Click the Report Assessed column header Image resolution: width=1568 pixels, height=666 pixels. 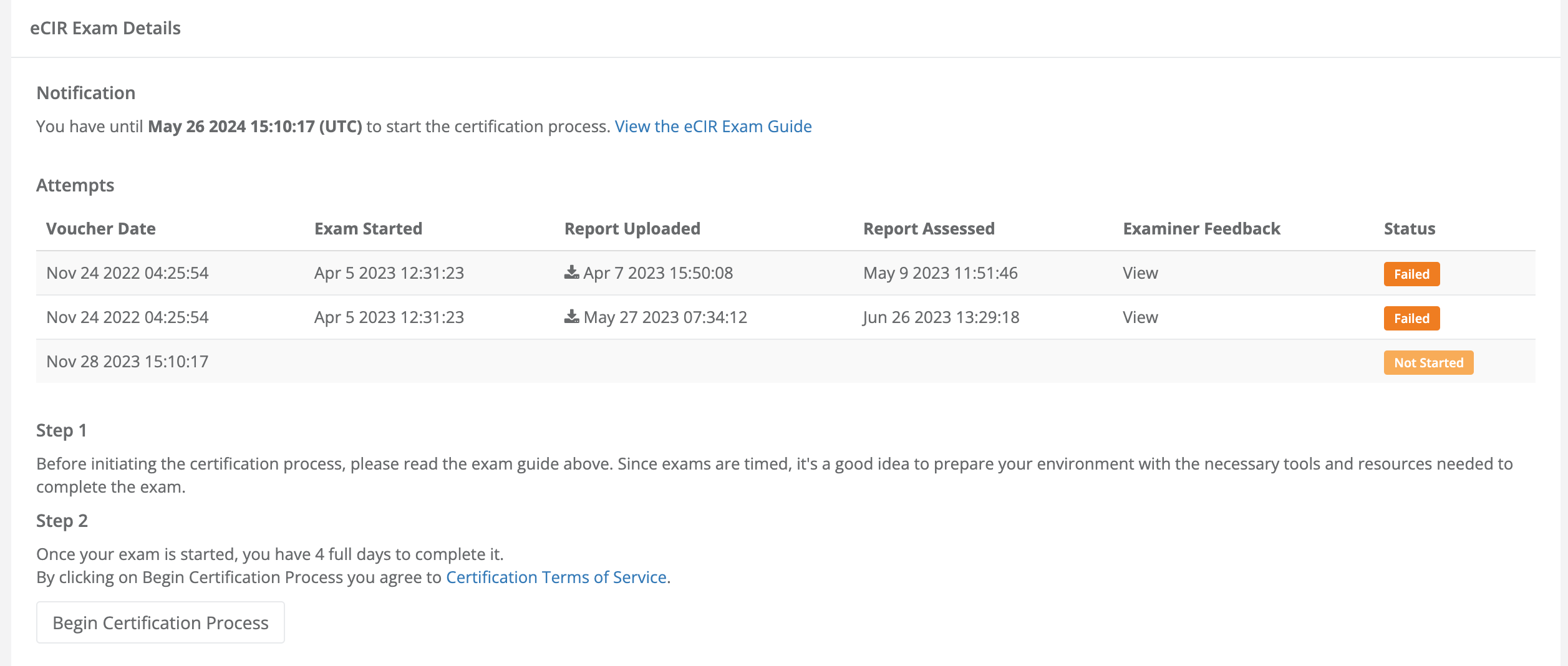(x=928, y=229)
